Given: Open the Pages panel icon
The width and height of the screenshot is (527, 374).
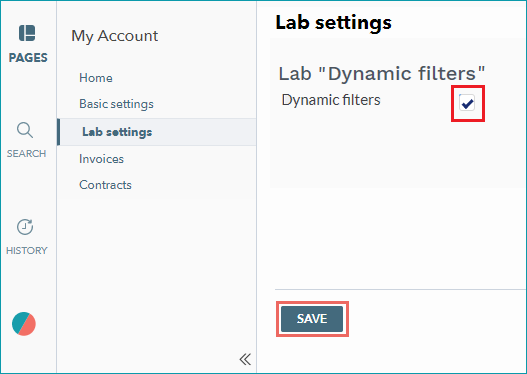Looking at the screenshot, I should tap(27, 33).
